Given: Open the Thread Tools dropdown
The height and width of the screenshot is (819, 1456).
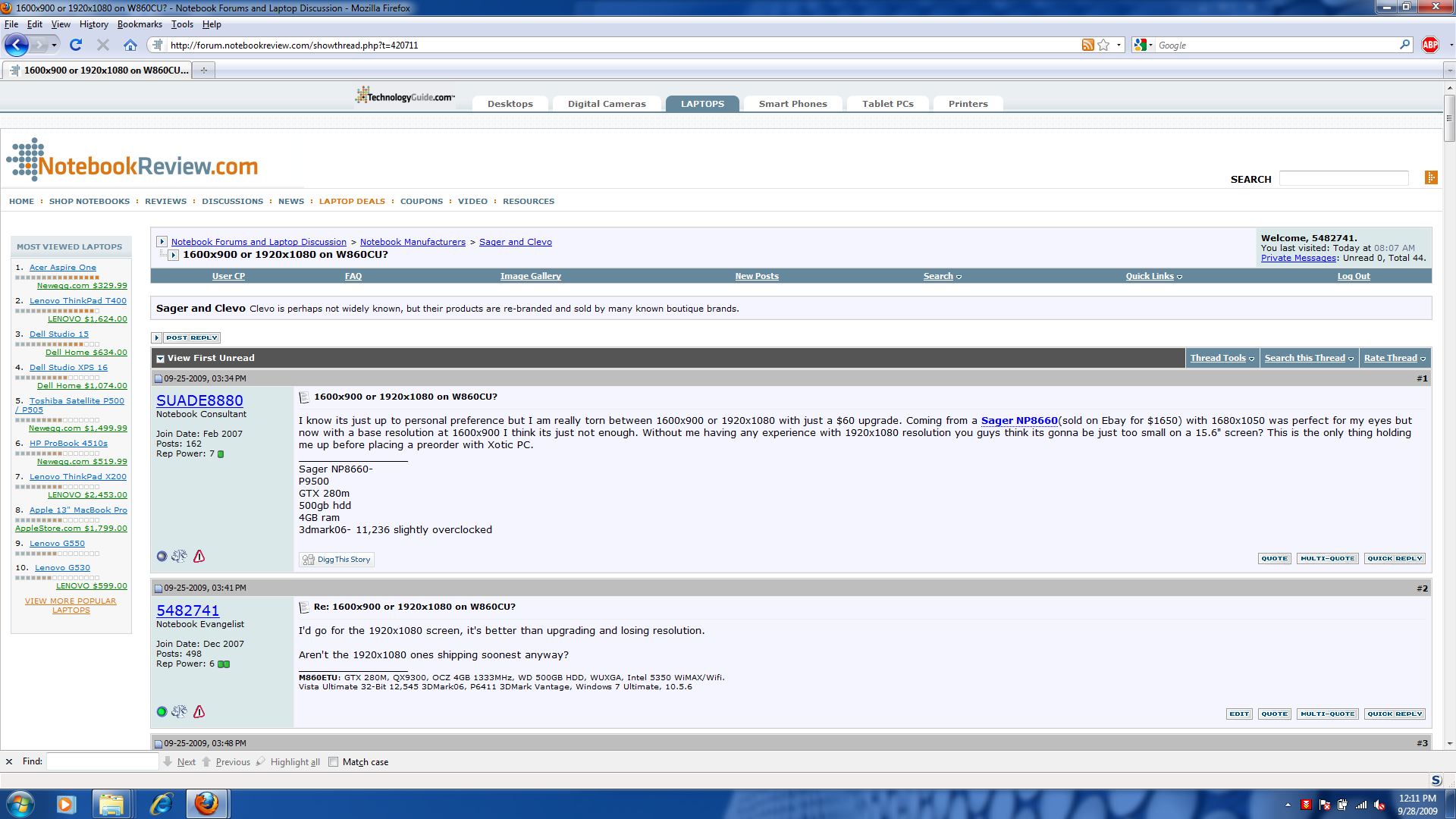Looking at the screenshot, I should coord(1222,358).
